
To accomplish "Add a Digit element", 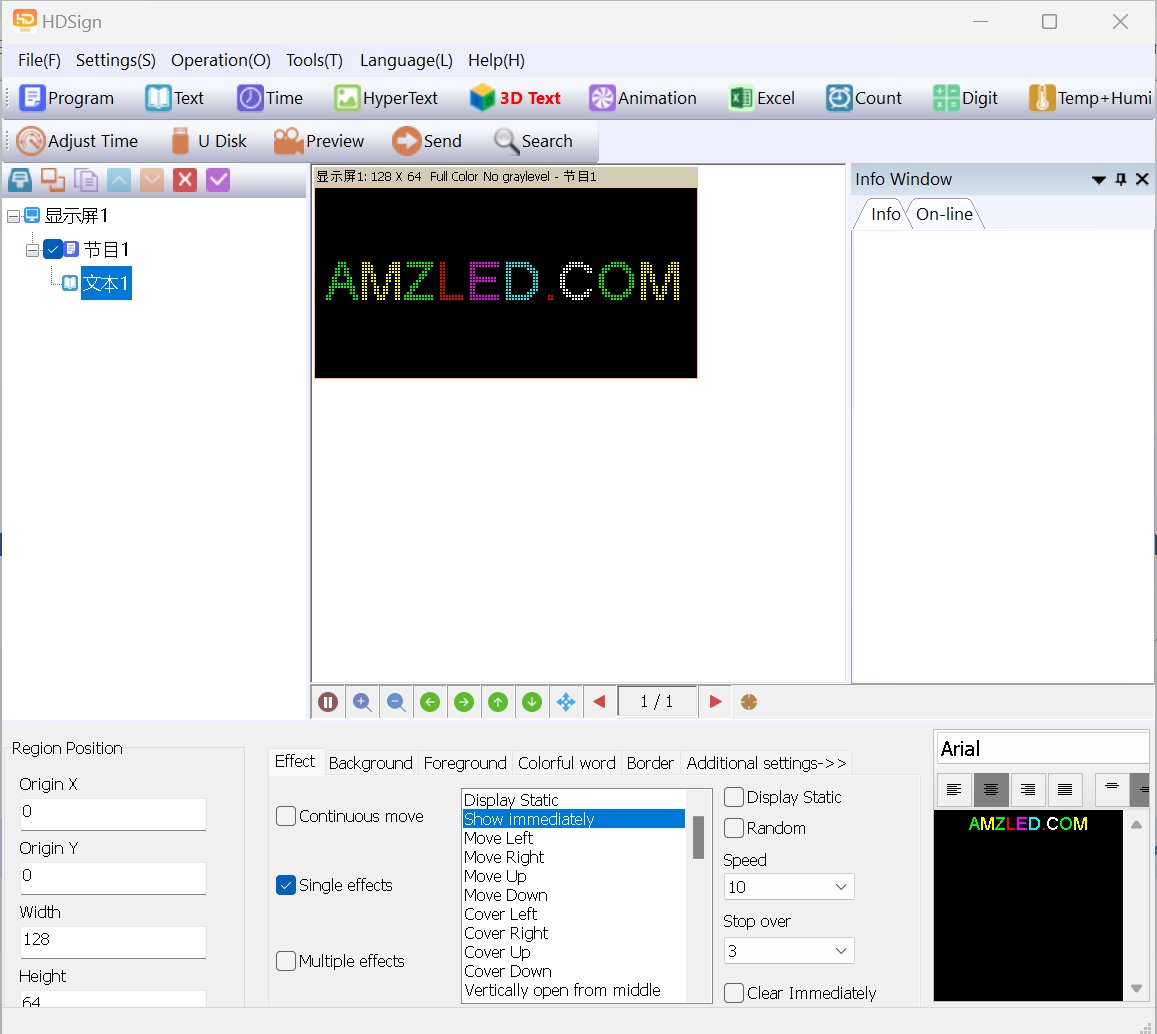I will click(x=965, y=98).
